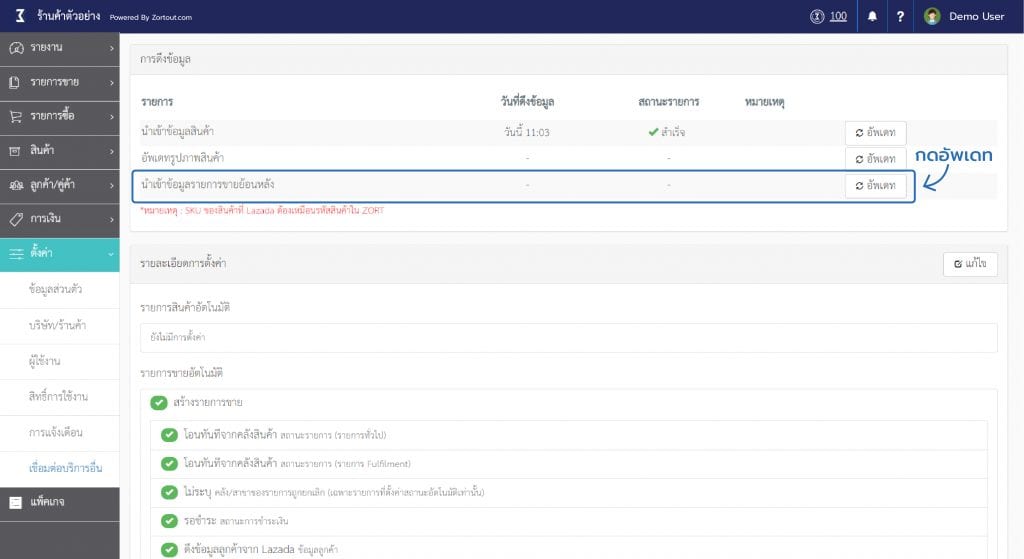Click the red Lazada SKU note

click(x=262, y=210)
